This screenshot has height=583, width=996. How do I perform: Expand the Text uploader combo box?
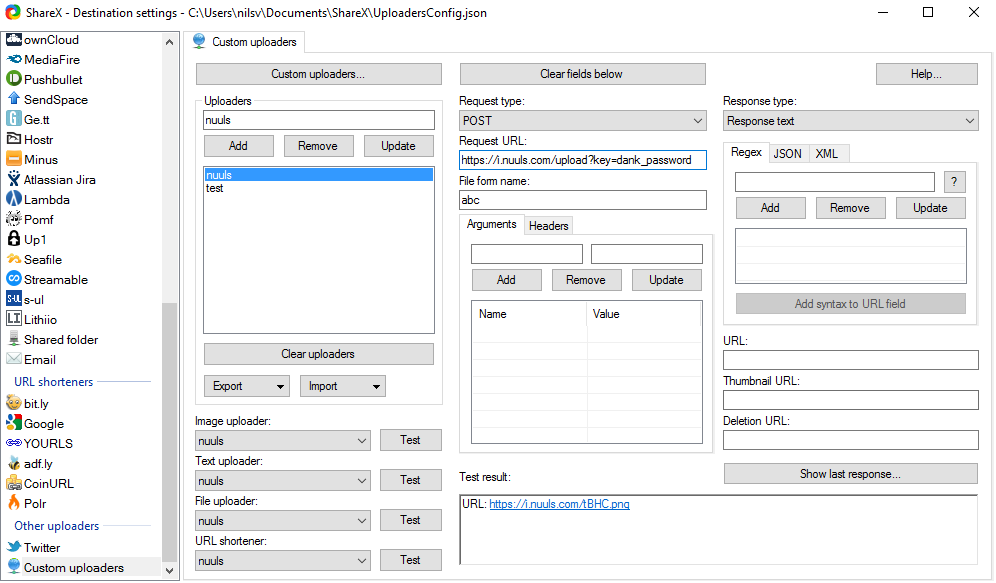coord(283,481)
